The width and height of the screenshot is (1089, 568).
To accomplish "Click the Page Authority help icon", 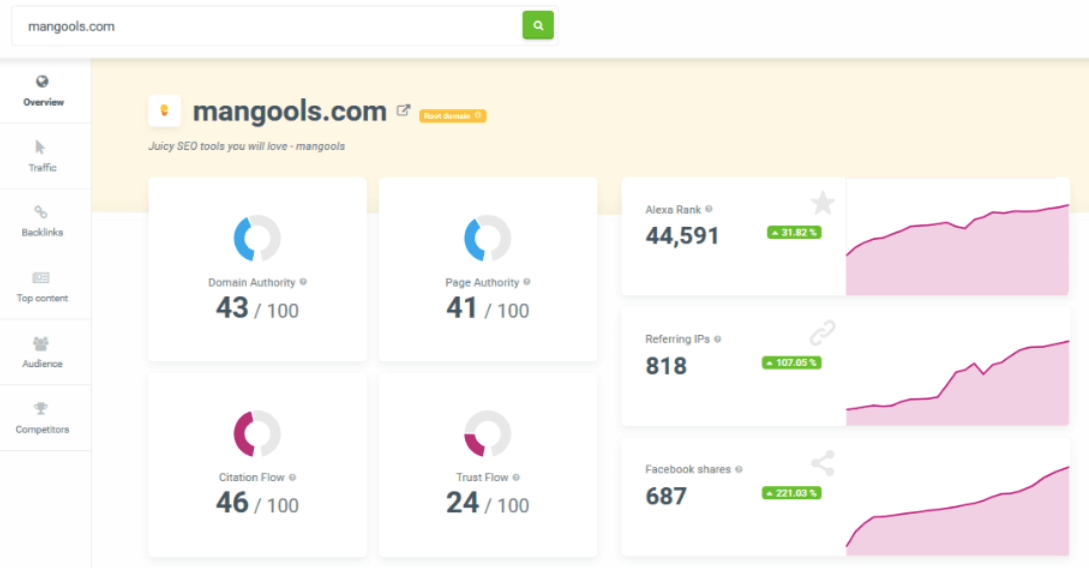I will coord(526,282).
